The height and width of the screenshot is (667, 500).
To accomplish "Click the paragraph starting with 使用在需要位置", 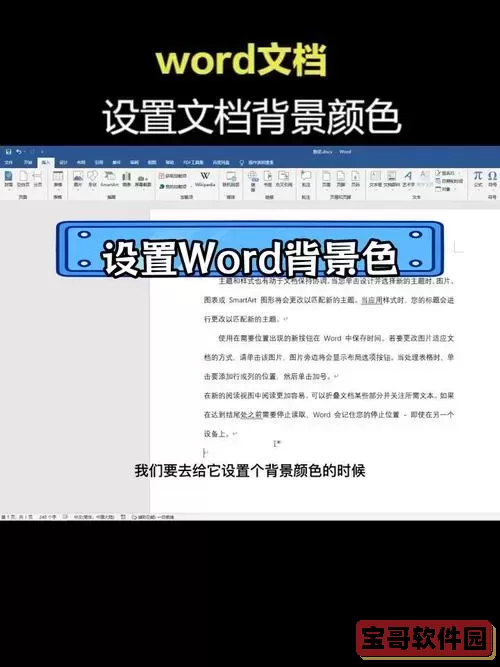I will pos(329,357).
